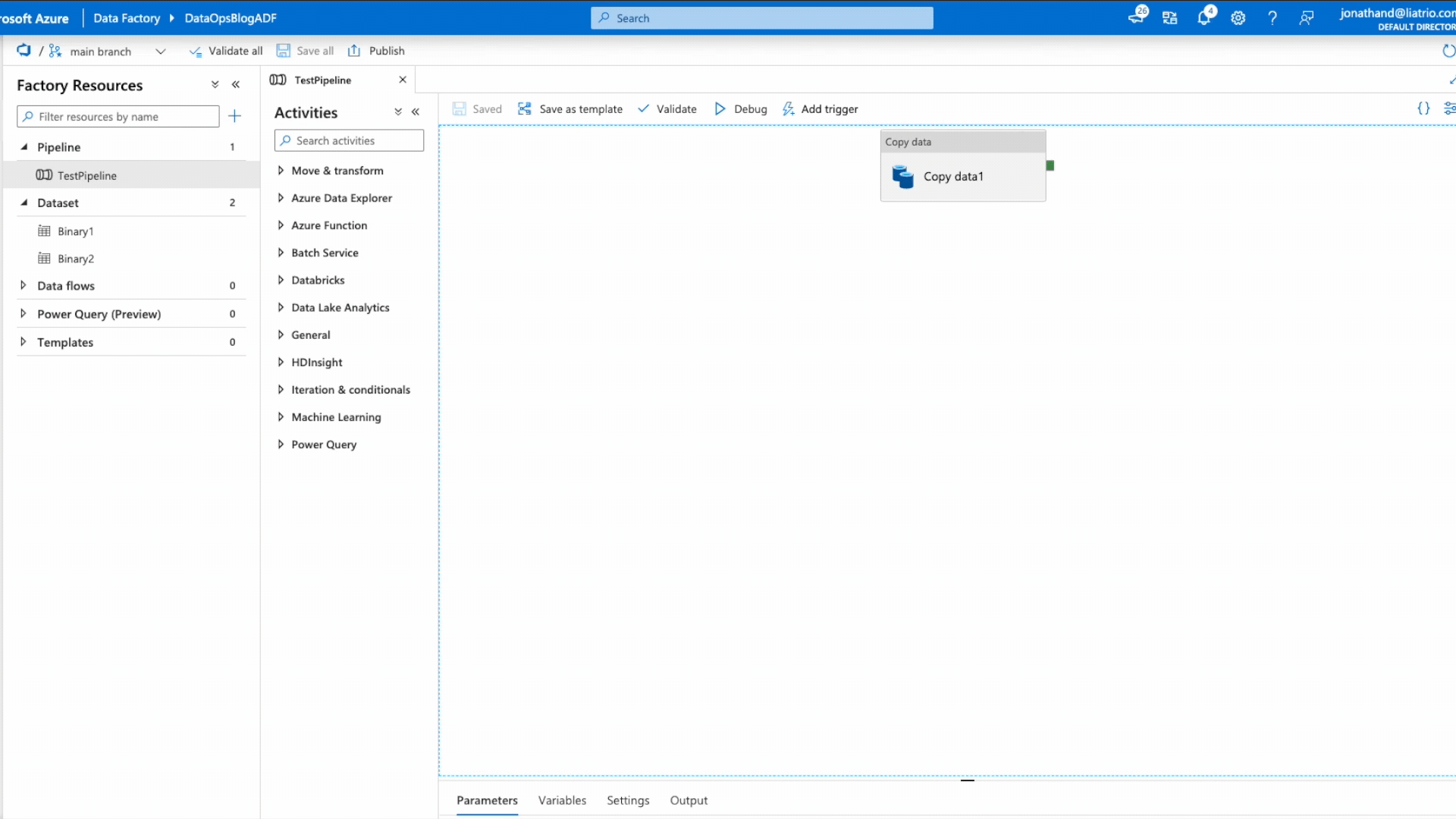Viewport: 1456px width, 819px height.
Task: Expand all Factory Resources sections
Action: click(215, 85)
